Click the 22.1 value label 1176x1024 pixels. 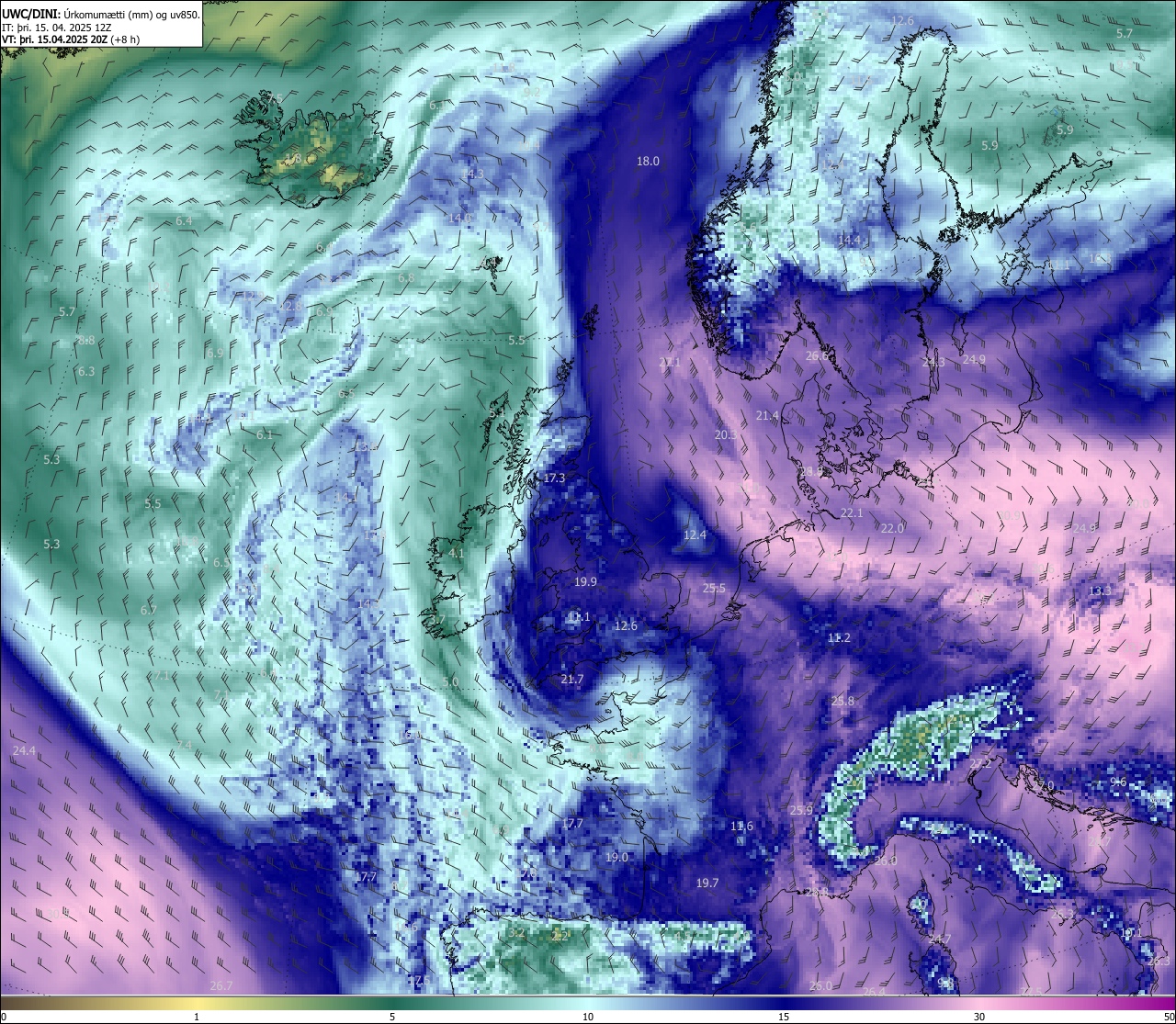(x=852, y=512)
